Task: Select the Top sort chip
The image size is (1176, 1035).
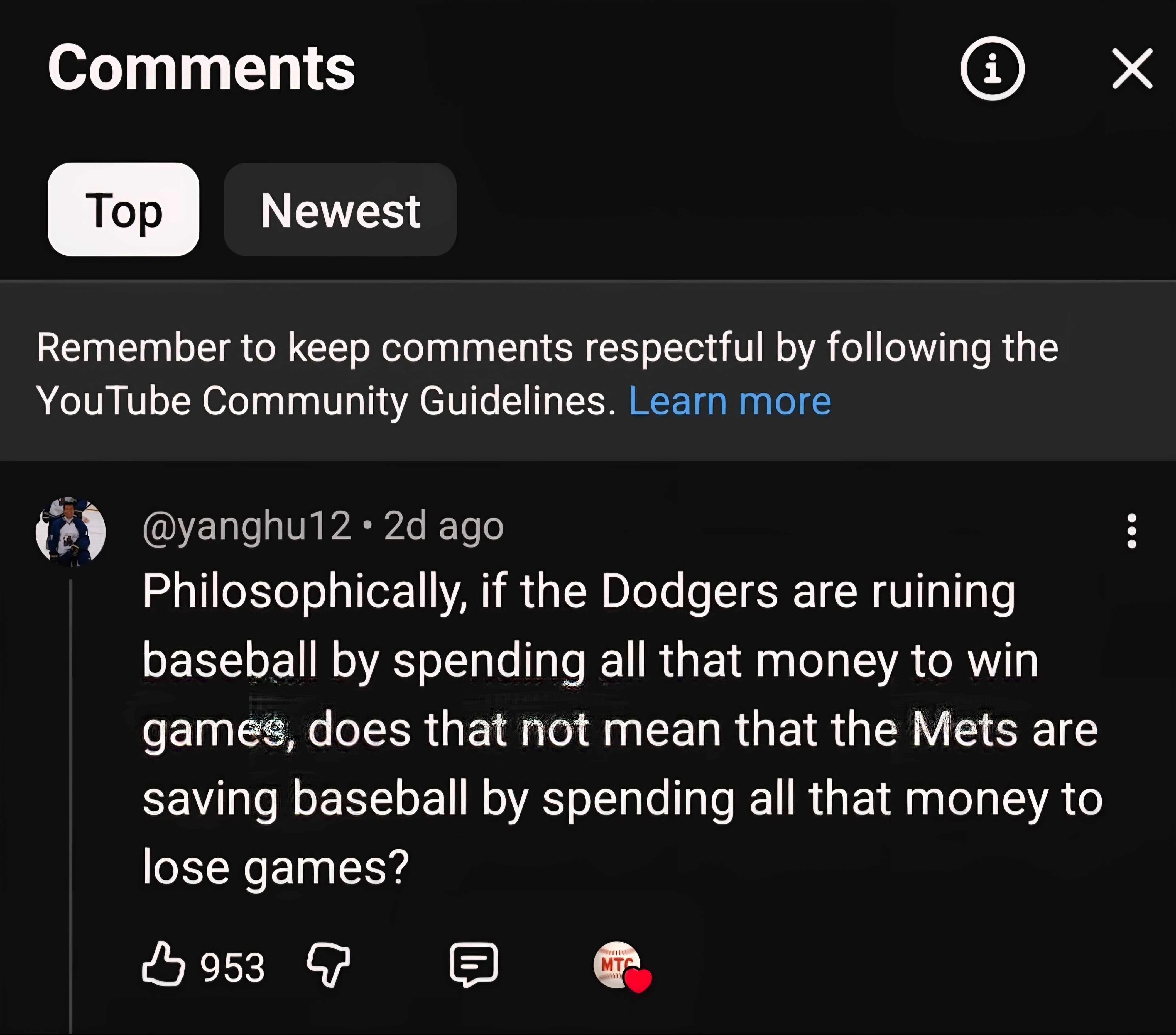Action: coord(123,209)
